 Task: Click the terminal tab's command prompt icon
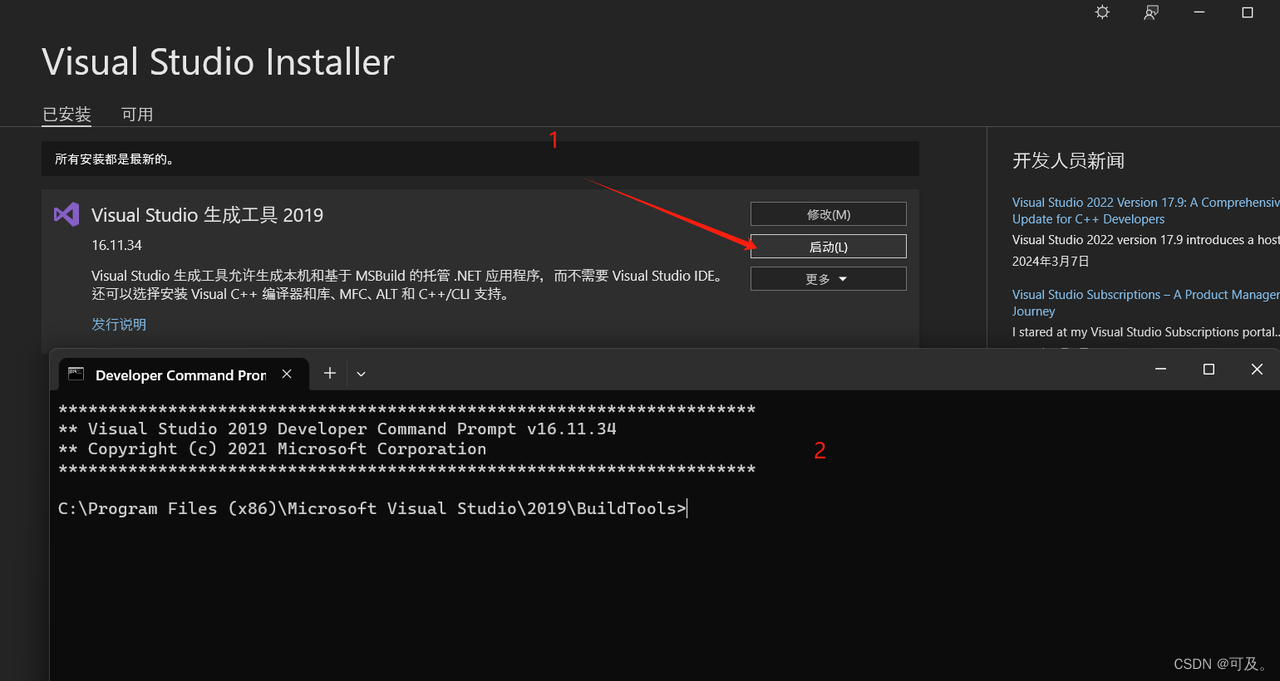pyautogui.click(x=76, y=374)
